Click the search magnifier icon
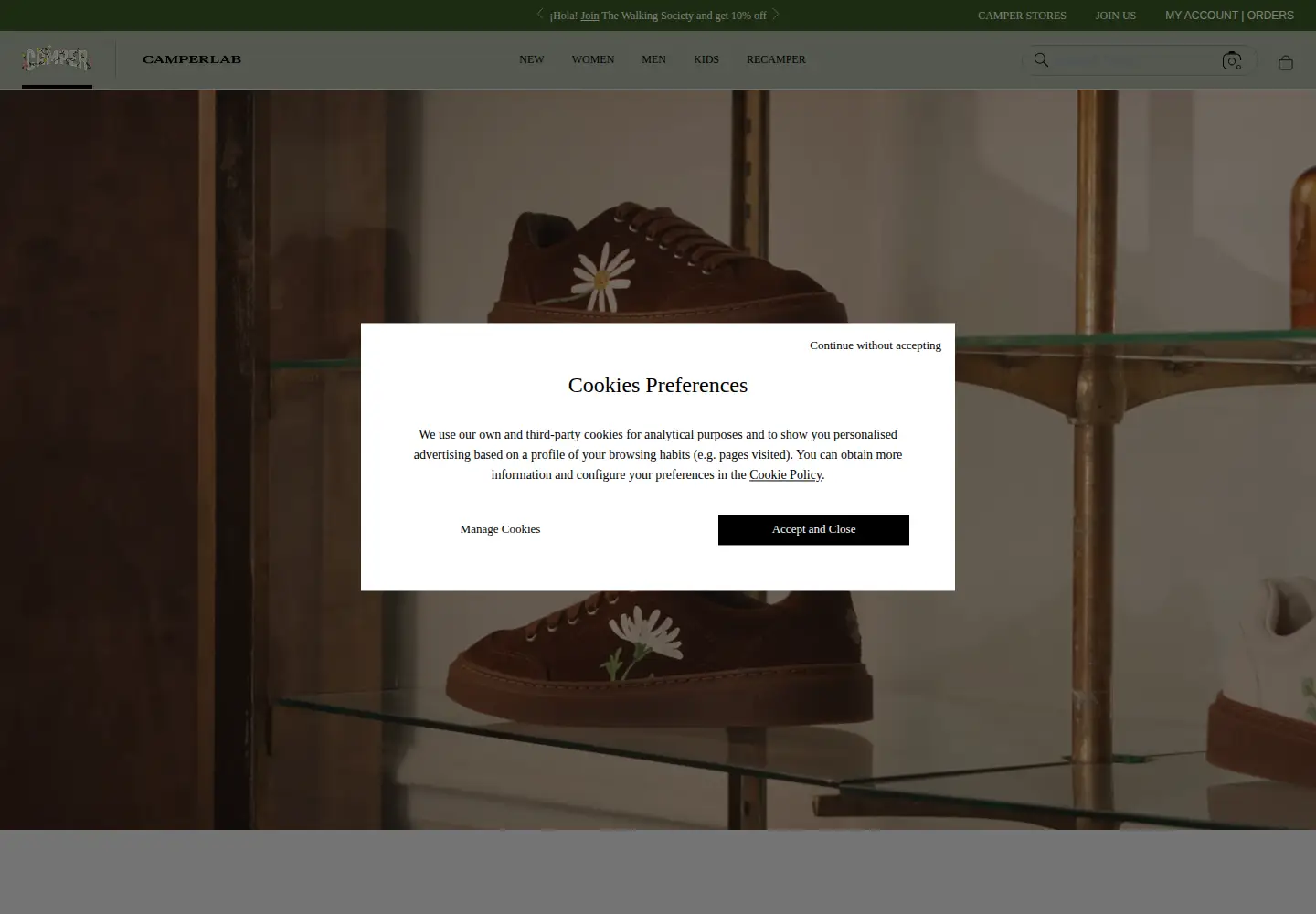Viewport: 1316px width, 914px height. [1041, 60]
